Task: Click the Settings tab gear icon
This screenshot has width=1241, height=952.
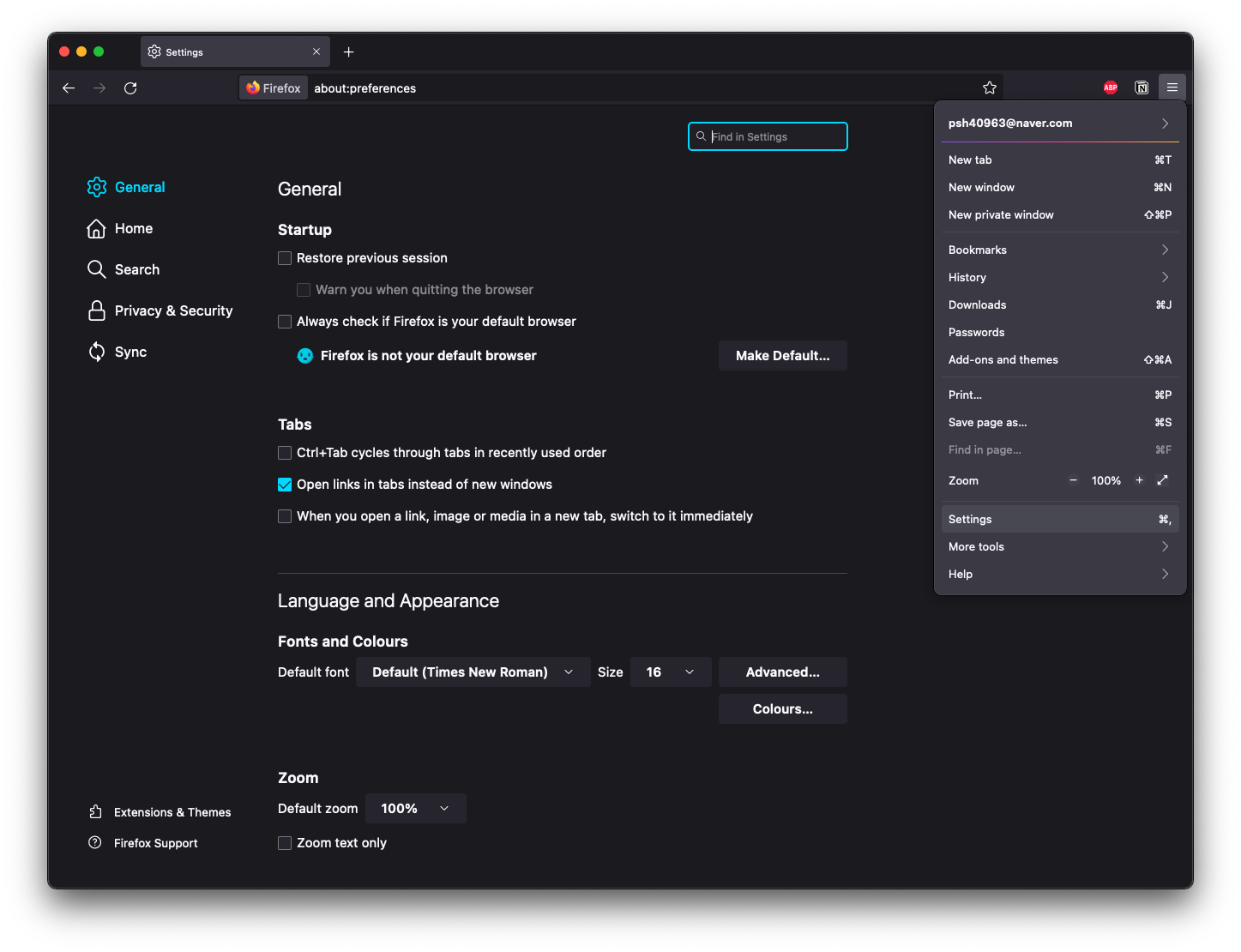Action: (154, 51)
